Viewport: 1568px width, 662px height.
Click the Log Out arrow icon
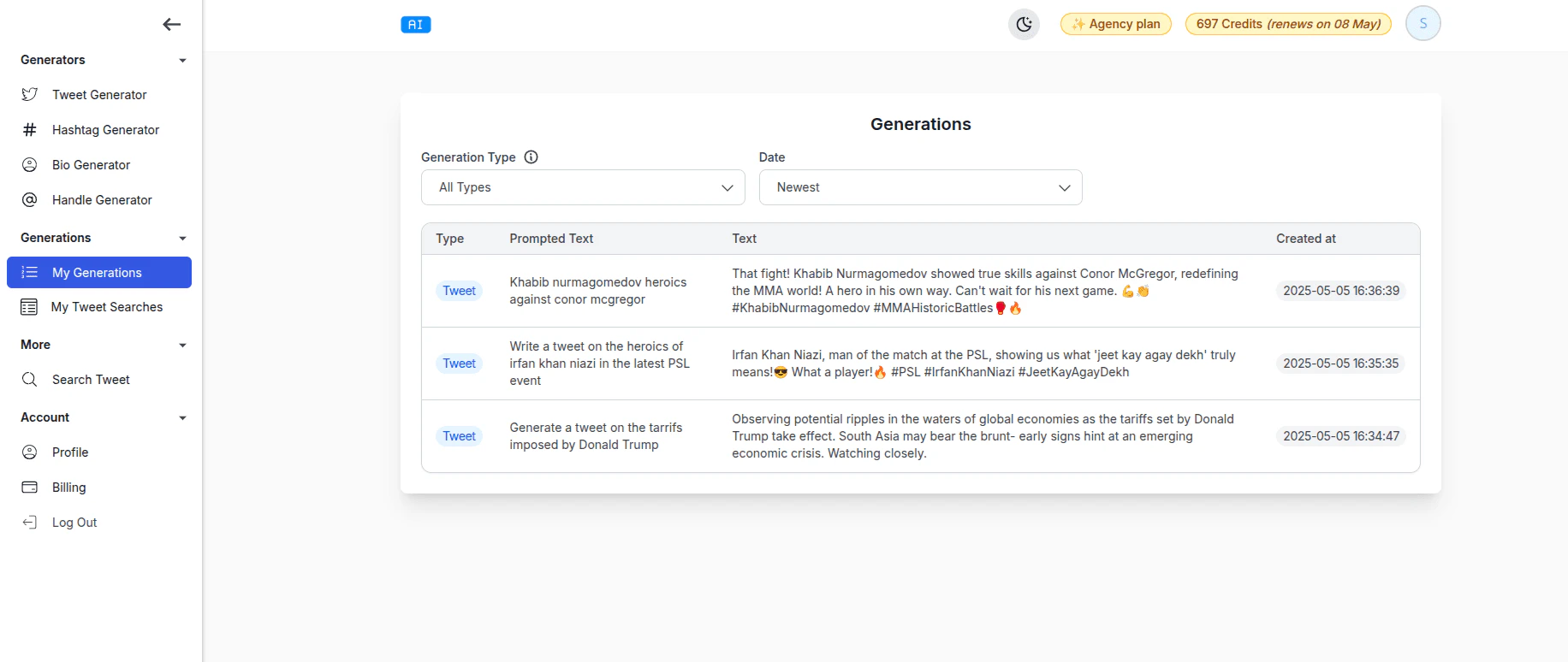point(30,523)
